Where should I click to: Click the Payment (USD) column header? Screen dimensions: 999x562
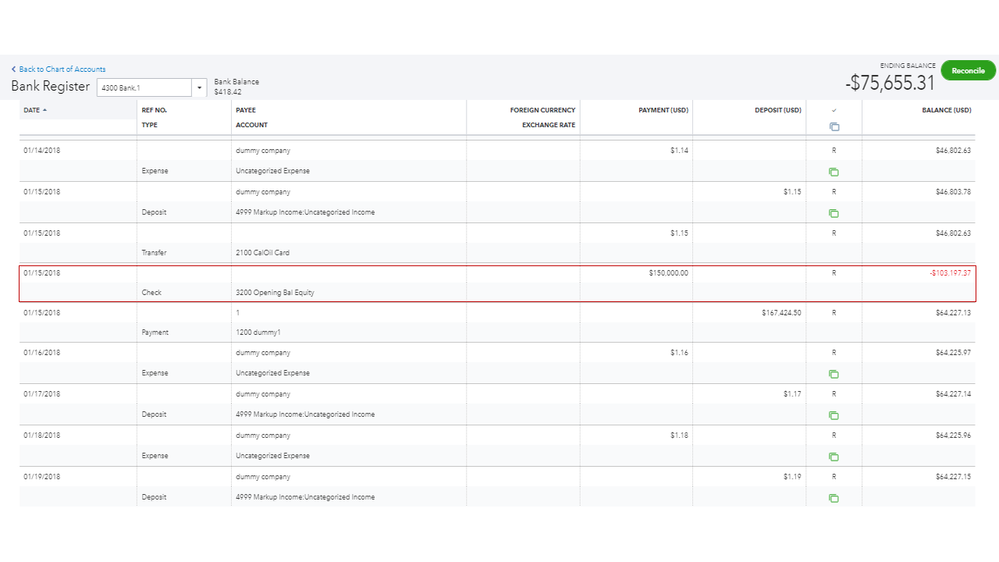663,110
